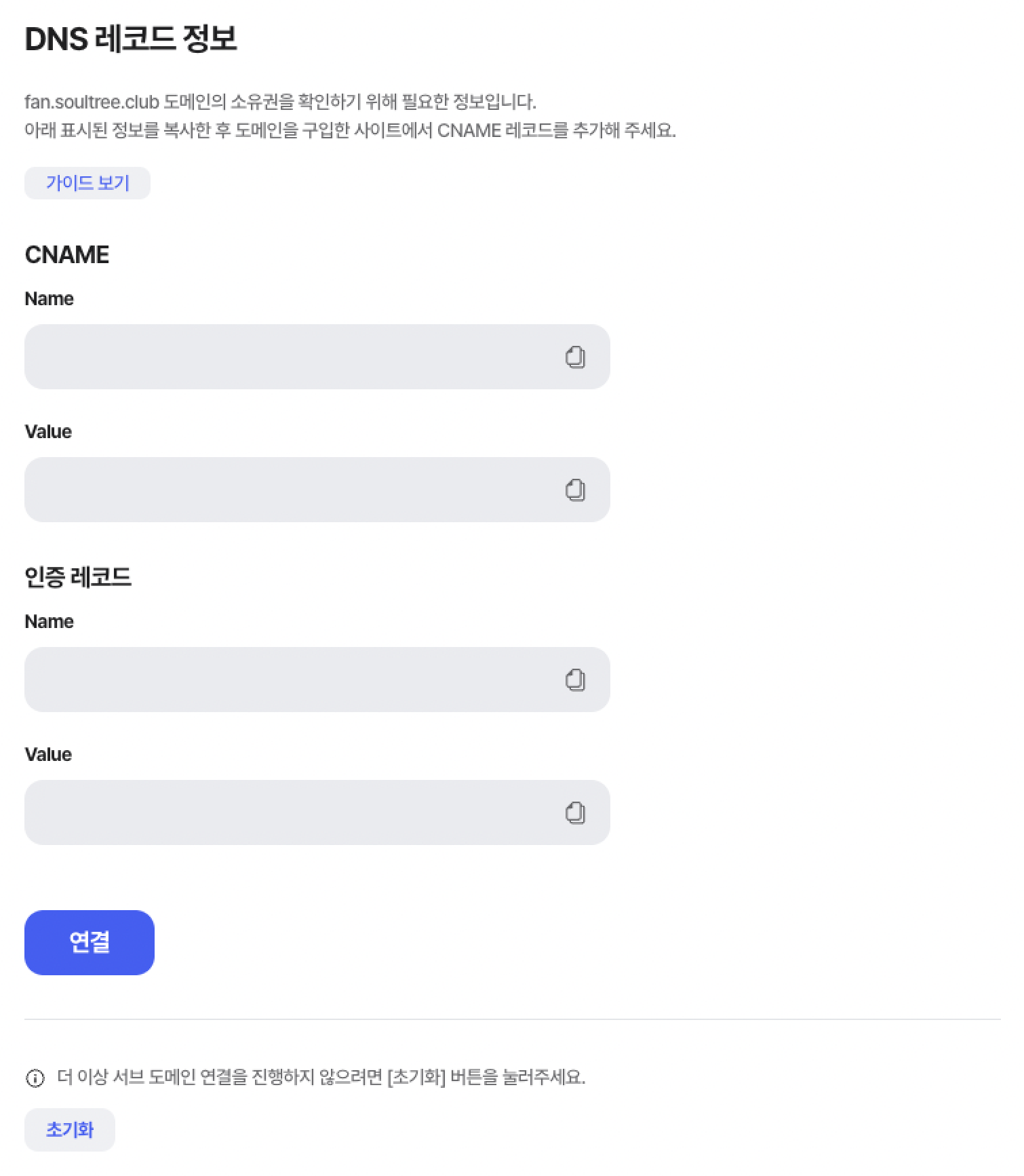Image resolution: width=1024 pixels, height=1176 pixels.
Task: Click the 인증 레코드 section heading
Action: [x=78, y=577]
